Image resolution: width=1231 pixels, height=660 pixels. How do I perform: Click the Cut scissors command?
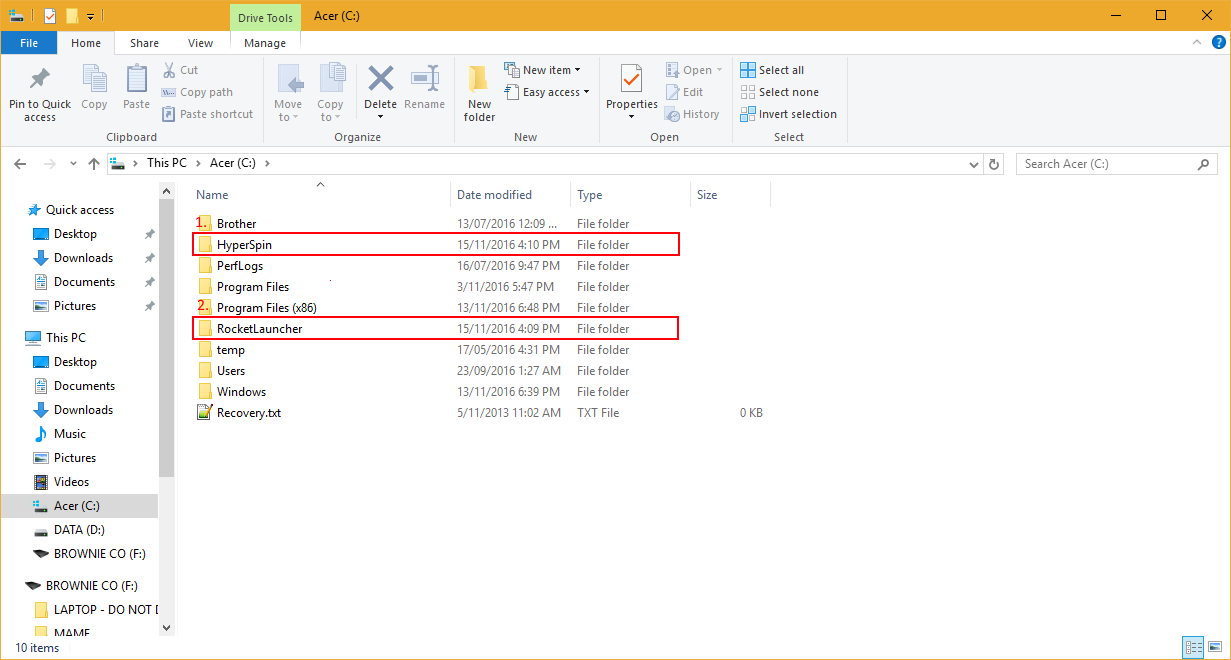pos(180,70)
